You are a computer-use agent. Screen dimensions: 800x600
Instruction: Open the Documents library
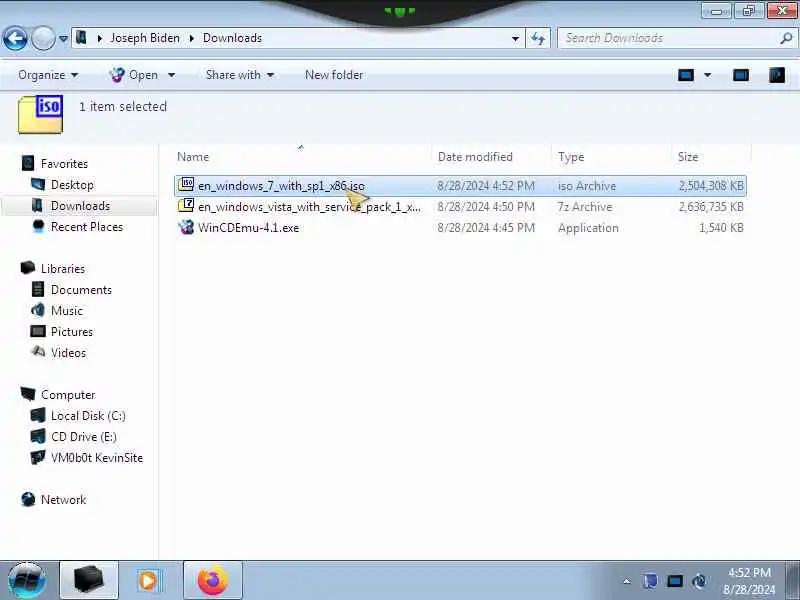click(x=81, y=290)
